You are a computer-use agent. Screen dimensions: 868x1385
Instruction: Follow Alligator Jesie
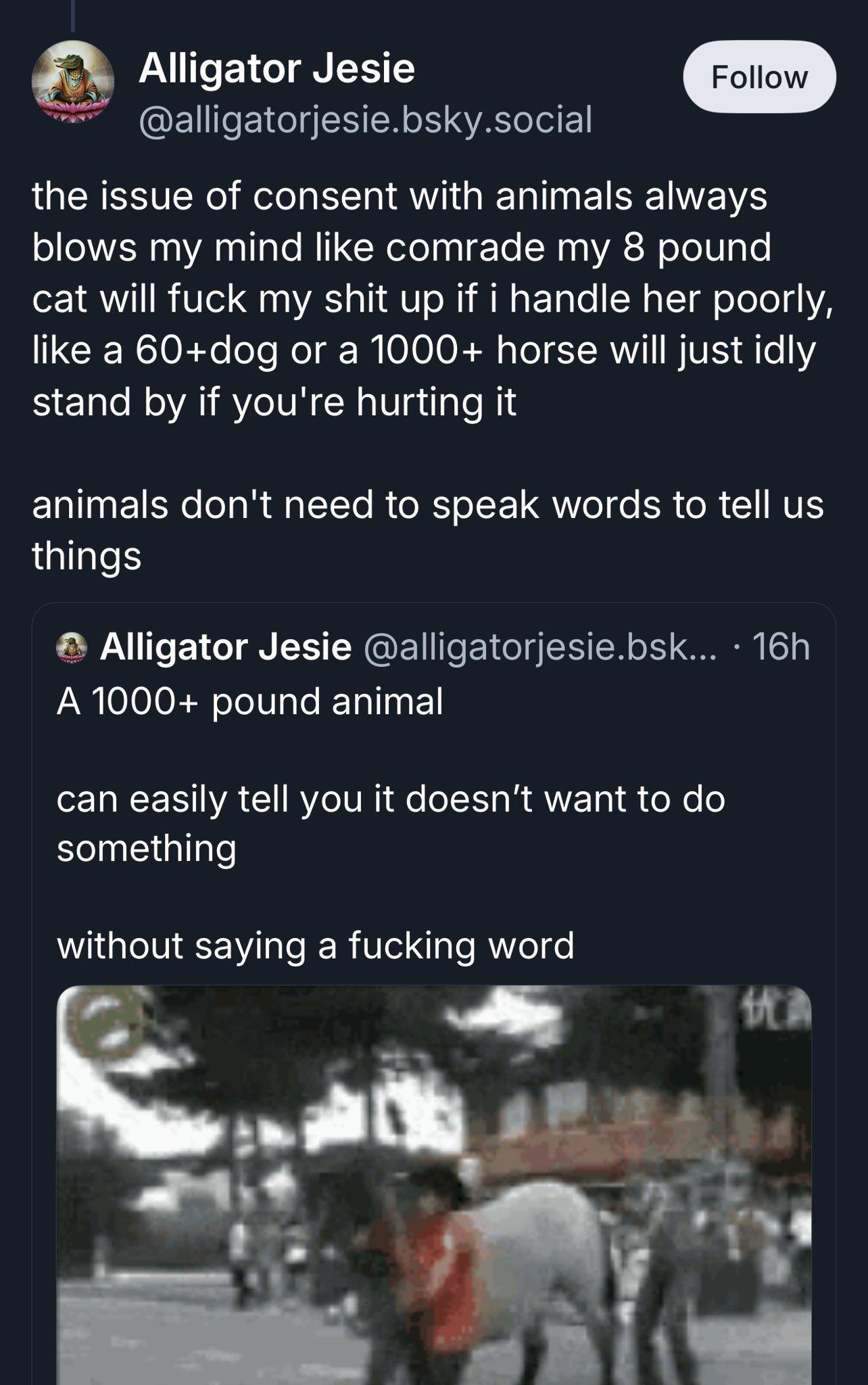click(x=759, y=77)
